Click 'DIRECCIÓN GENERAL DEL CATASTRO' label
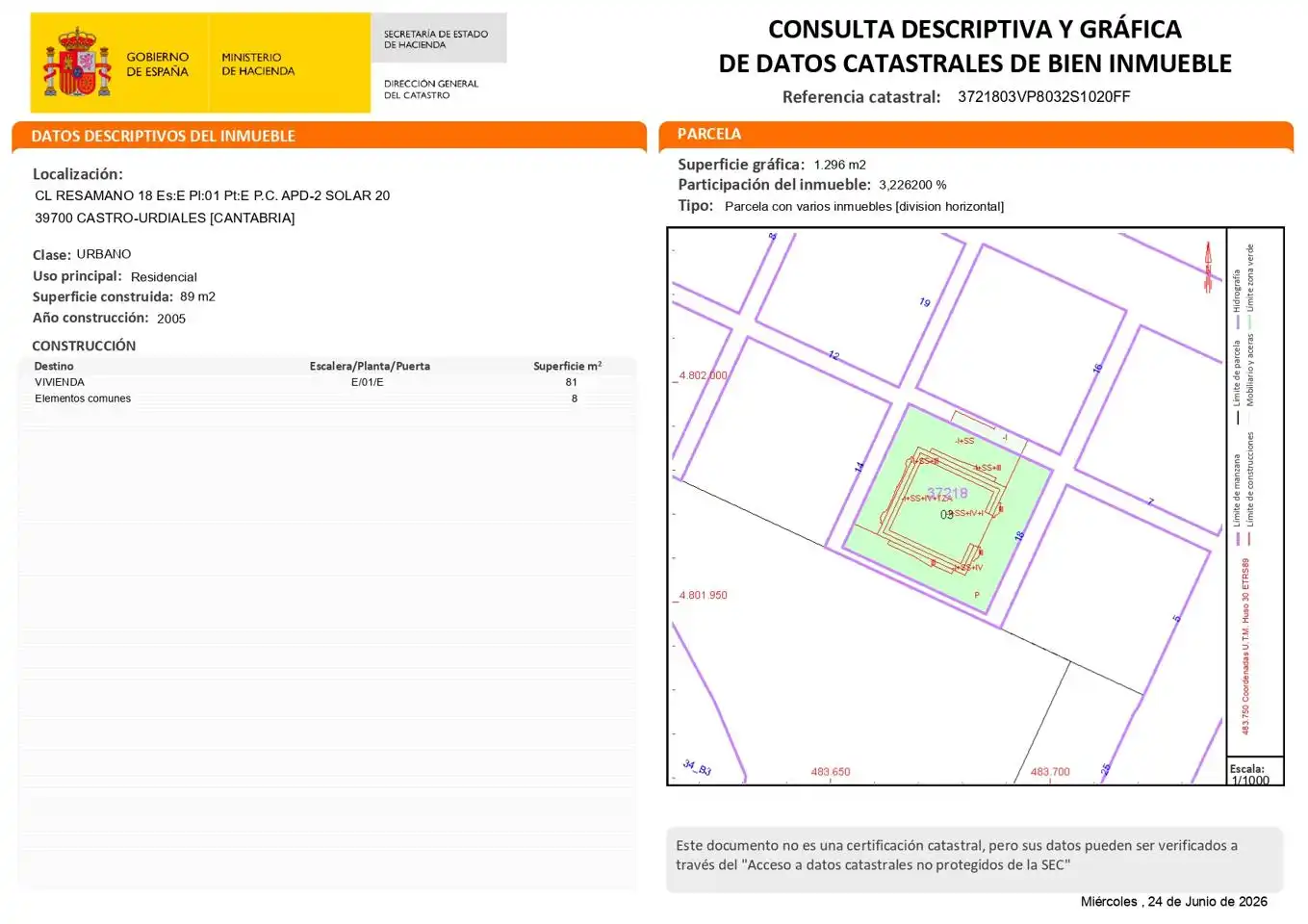 pyautogui.click(x=431, y=90)
